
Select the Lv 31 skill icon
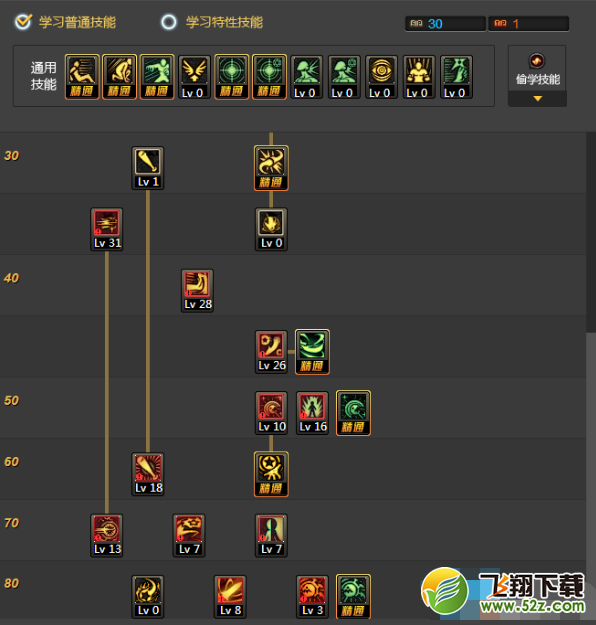coord(106,229)
